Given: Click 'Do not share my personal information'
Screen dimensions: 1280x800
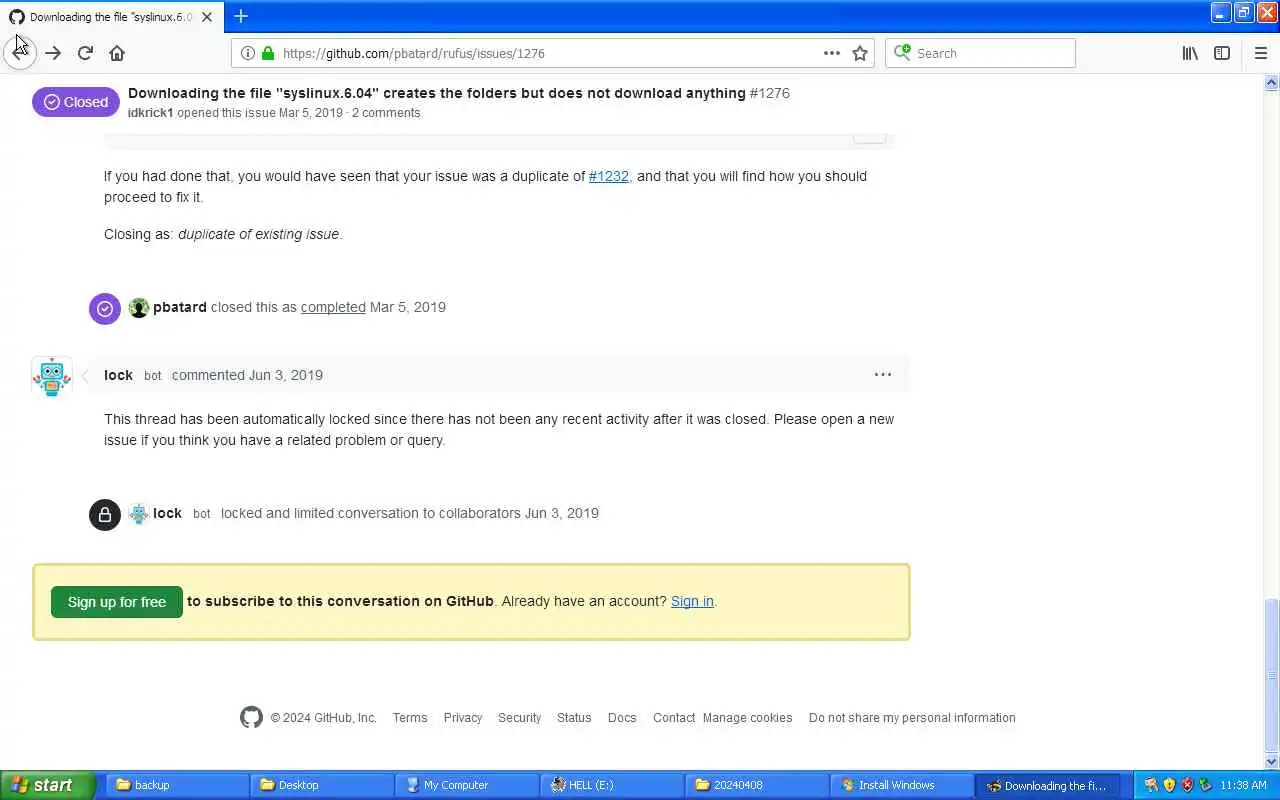Looking at the screenshot, I should pos(912,718).
